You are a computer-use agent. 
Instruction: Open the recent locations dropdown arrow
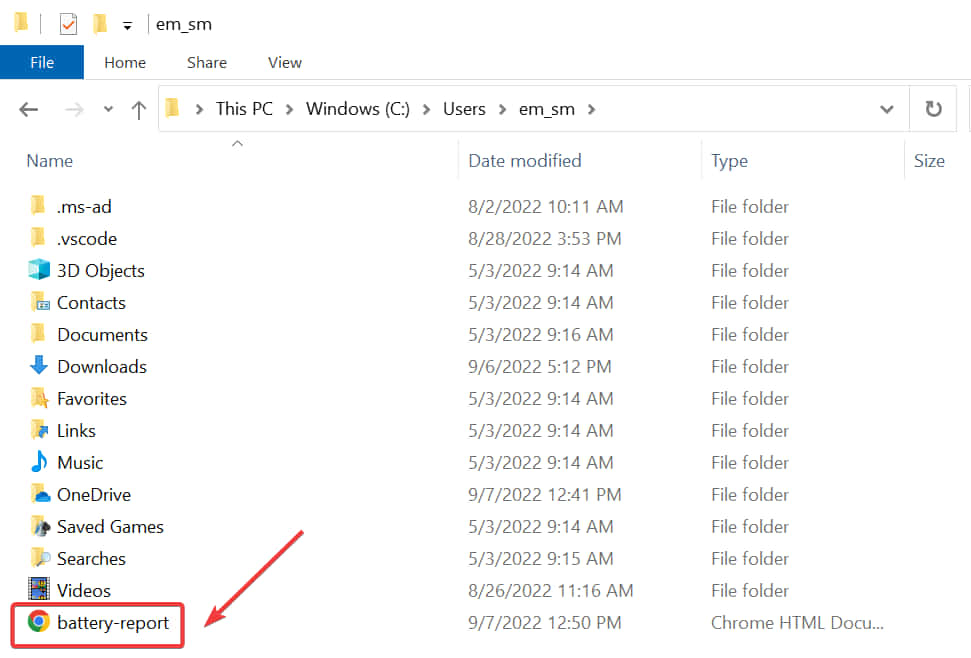coord(108,110)
